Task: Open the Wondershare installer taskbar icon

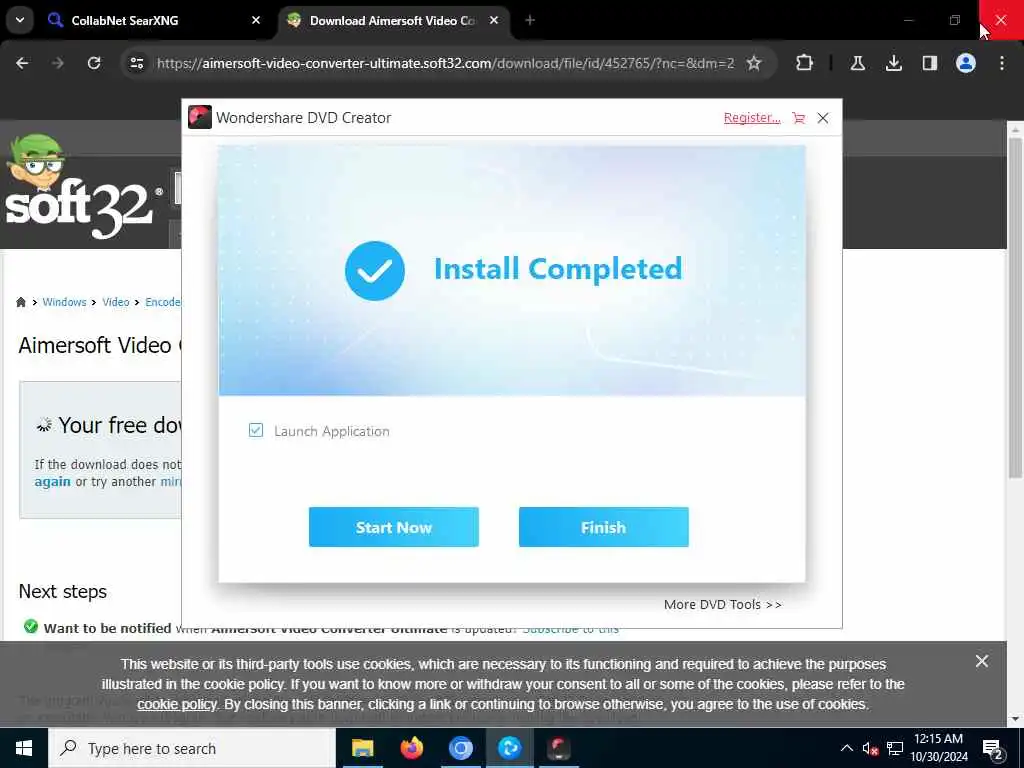Action: 558,748
